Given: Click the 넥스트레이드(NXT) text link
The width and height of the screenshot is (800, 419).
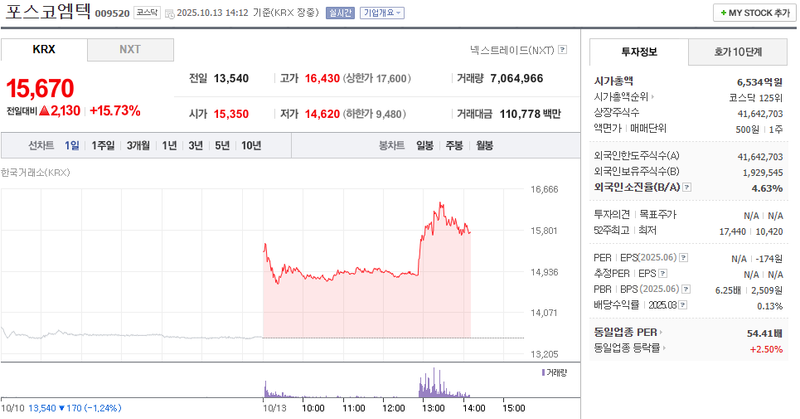Looking at the screenshot, I should click(x=512, y=49).
